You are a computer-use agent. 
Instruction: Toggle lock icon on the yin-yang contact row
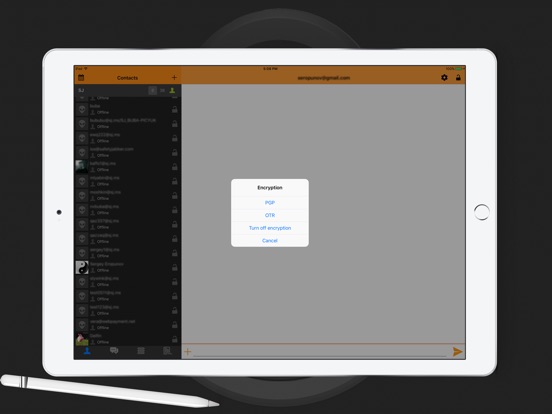[175, 268]
